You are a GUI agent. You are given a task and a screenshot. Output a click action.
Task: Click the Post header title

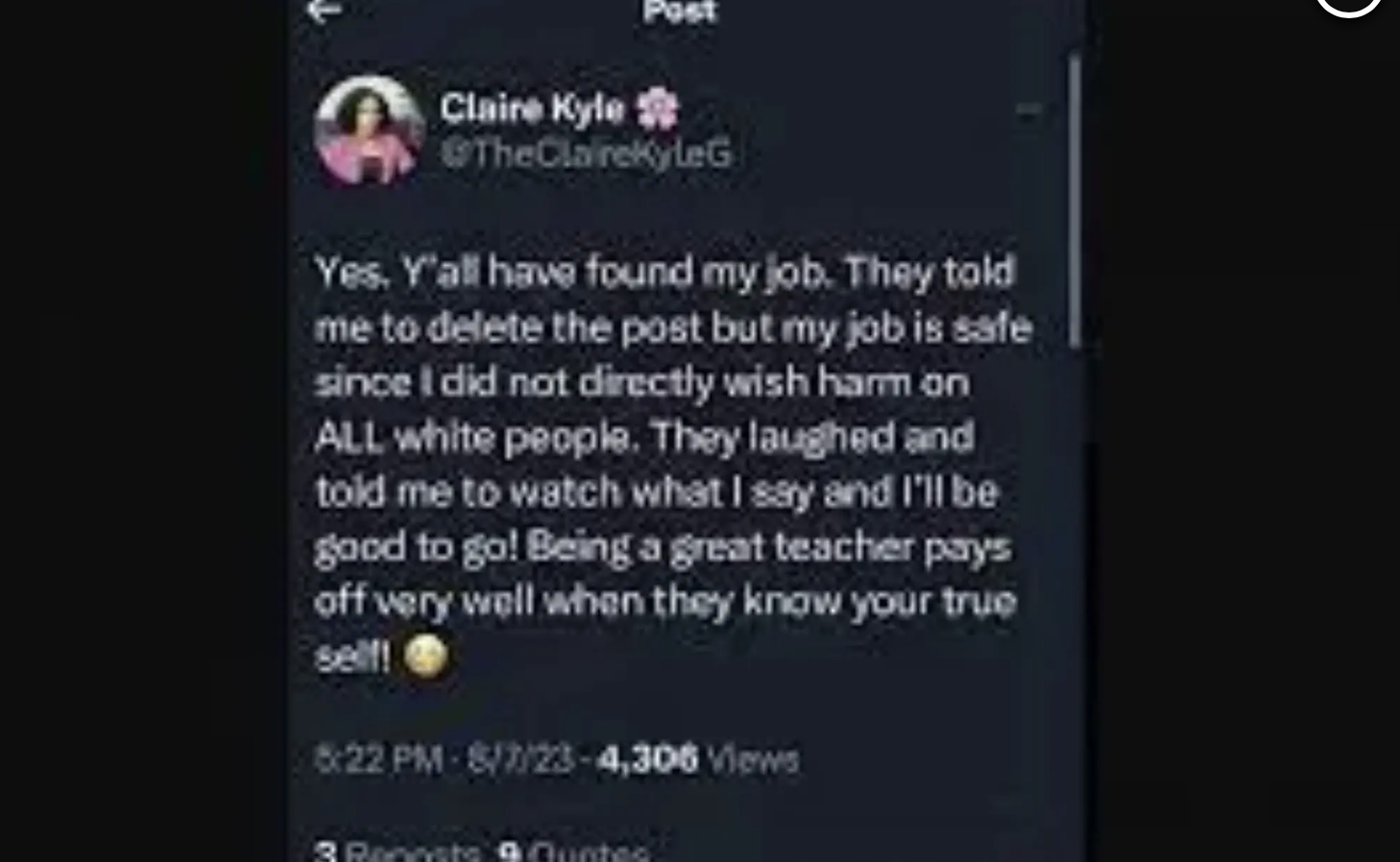pos(680,12)
